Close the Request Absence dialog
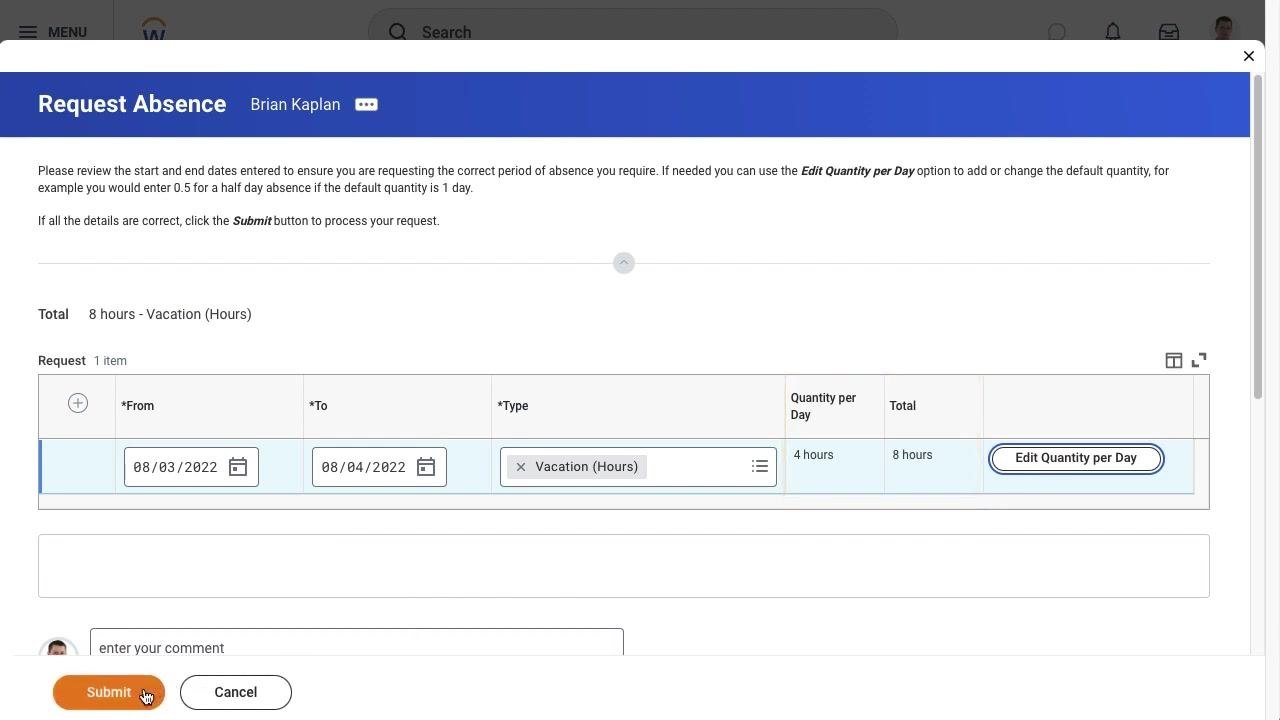 point(1249,56)
